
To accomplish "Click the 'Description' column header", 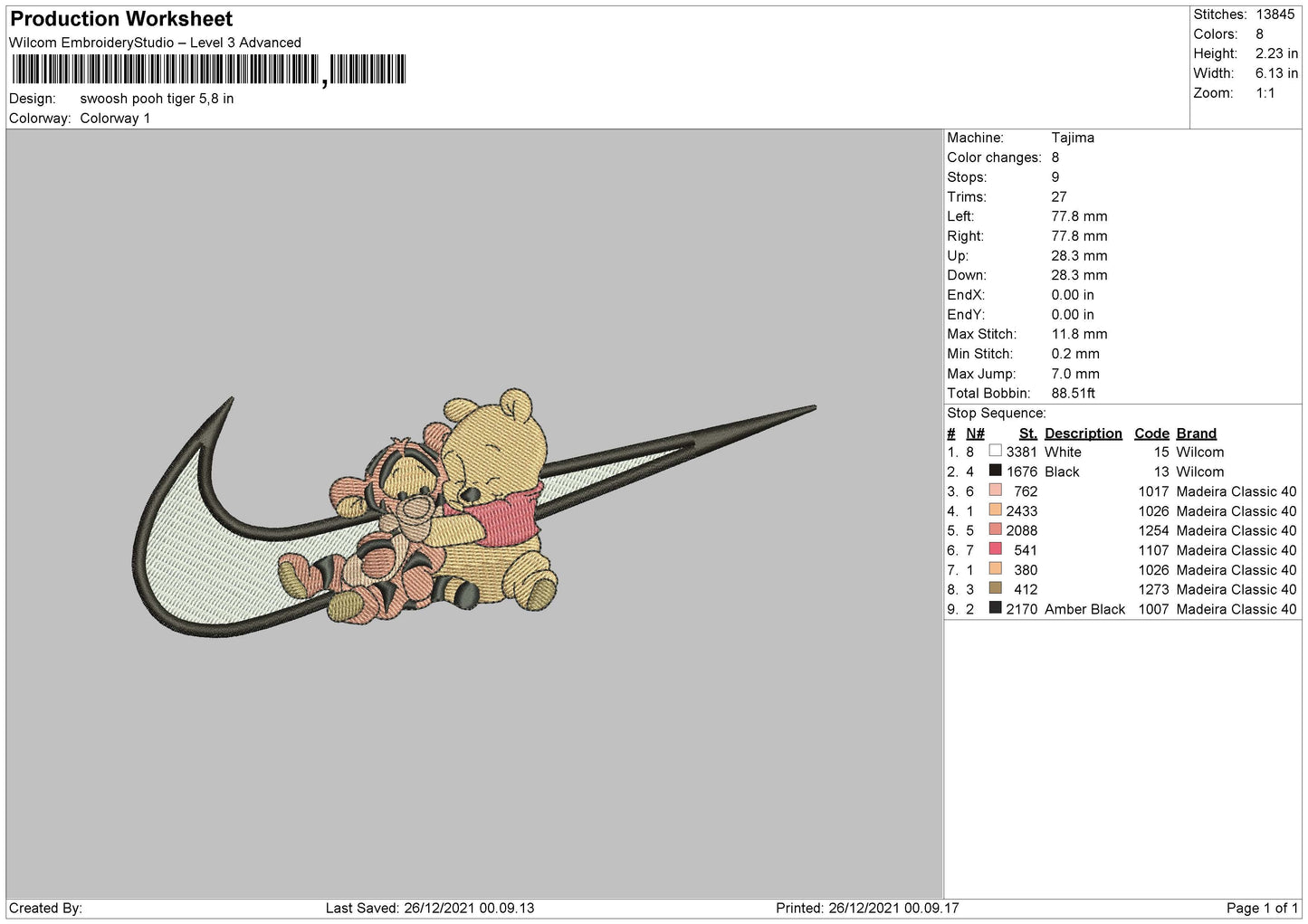I will click(x=1084, y=433).
